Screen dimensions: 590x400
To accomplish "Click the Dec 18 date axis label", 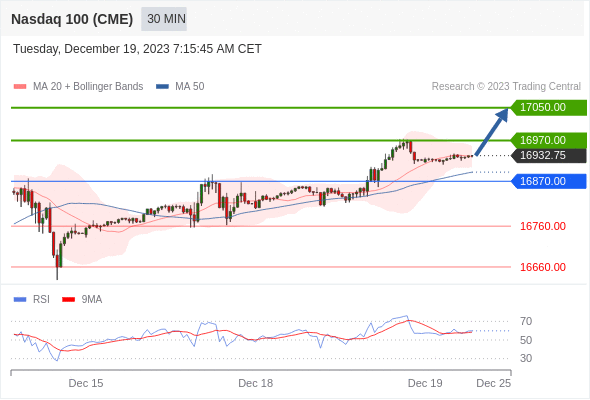I will point(255,383).
